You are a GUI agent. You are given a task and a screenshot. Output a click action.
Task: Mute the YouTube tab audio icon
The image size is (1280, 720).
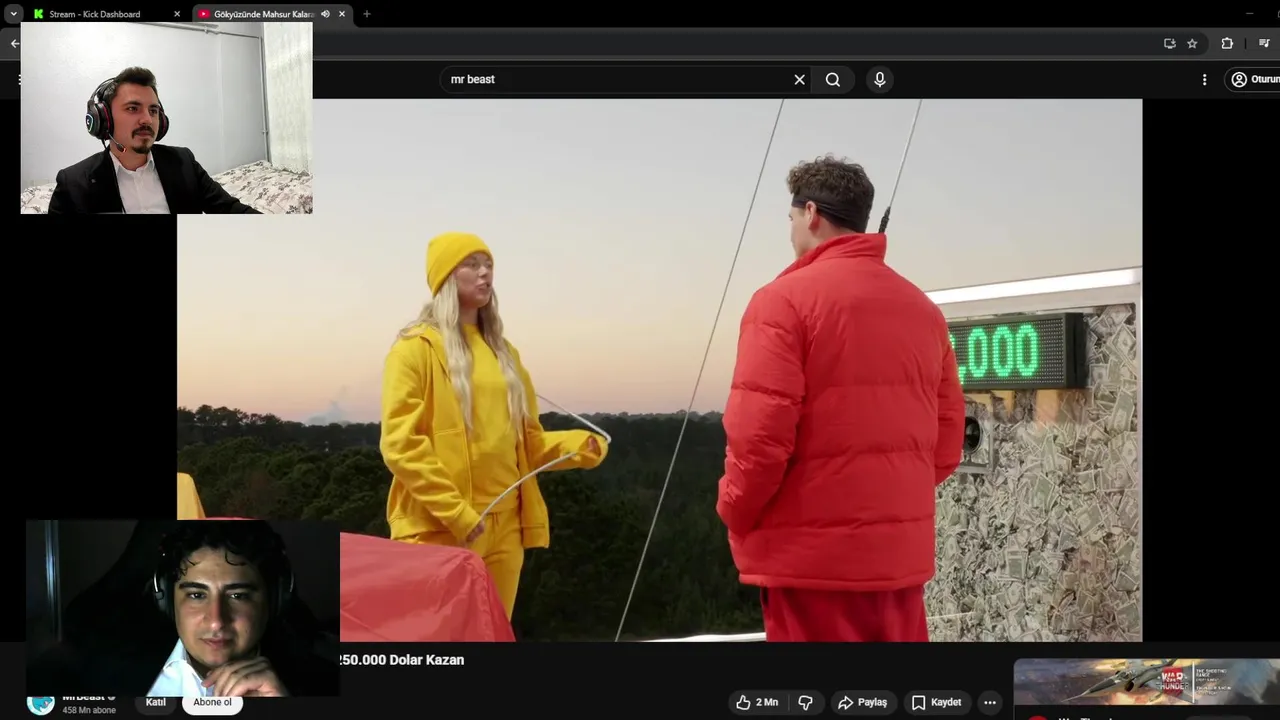pos(325,14)
